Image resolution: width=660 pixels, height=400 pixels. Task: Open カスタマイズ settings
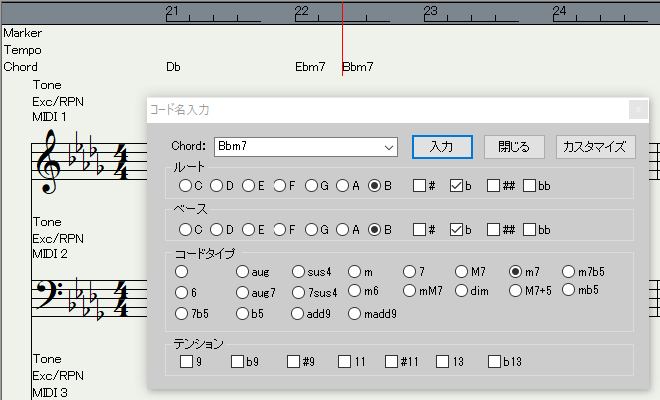click(x=595, y=146)
